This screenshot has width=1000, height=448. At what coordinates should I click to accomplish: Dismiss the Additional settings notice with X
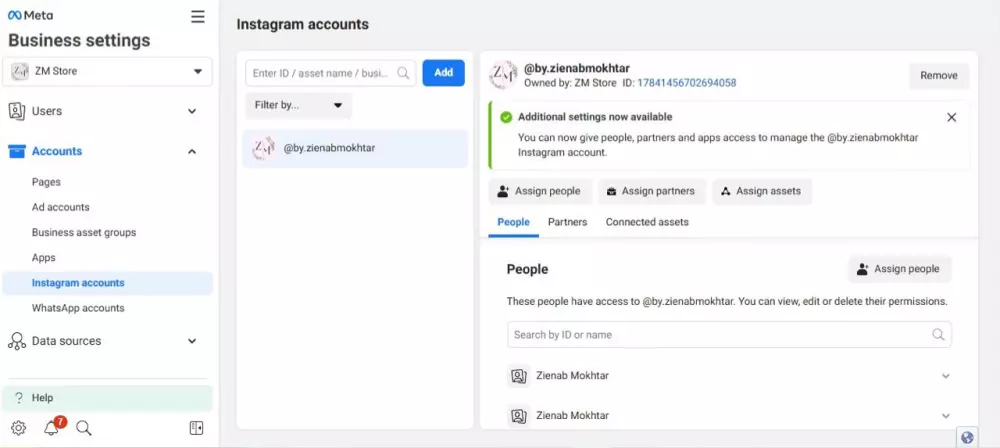click(952, 117)
